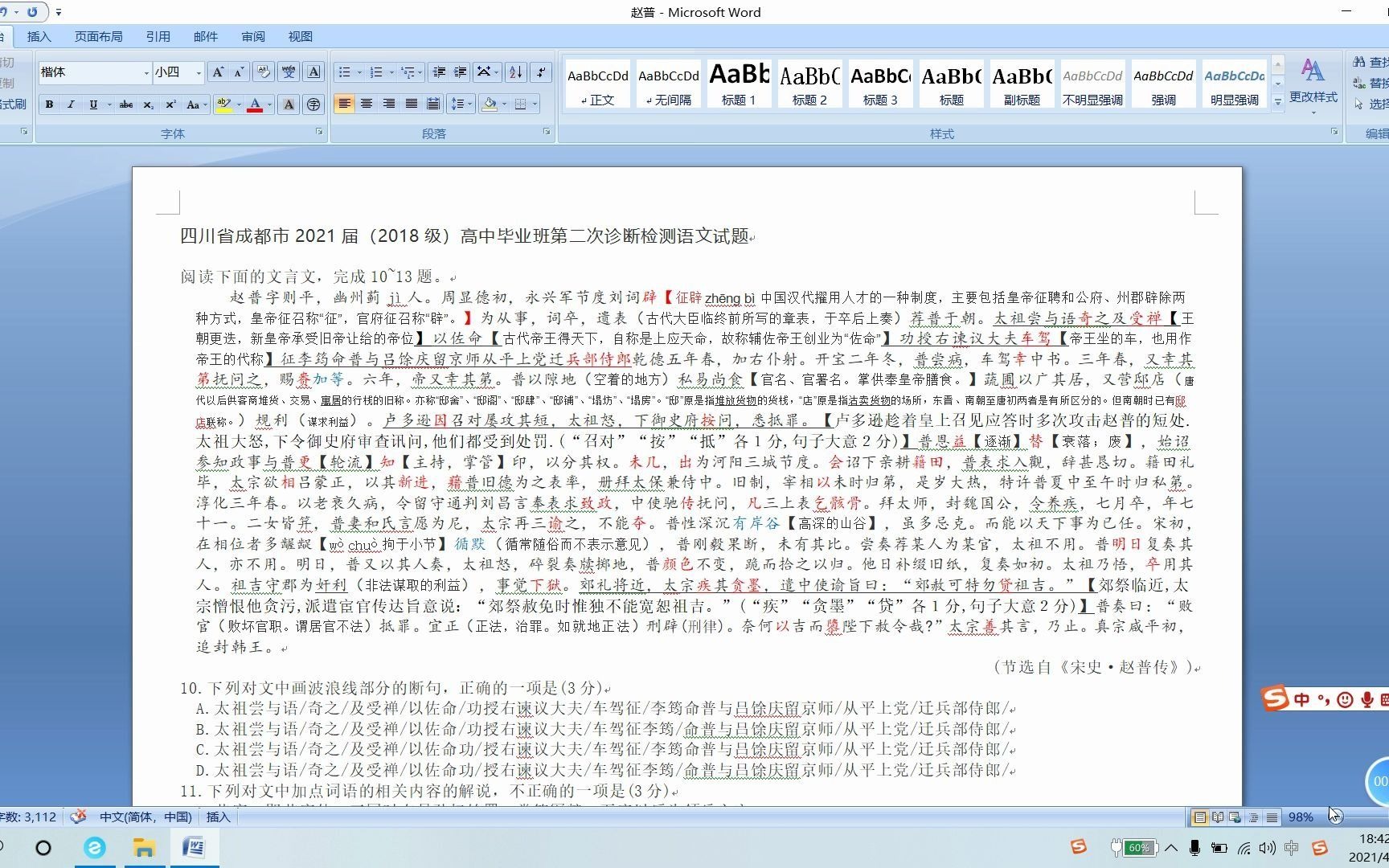This screenshot has width=1389, height=868.
Task: Apply superscript formatting
Action: click(170, 104)
